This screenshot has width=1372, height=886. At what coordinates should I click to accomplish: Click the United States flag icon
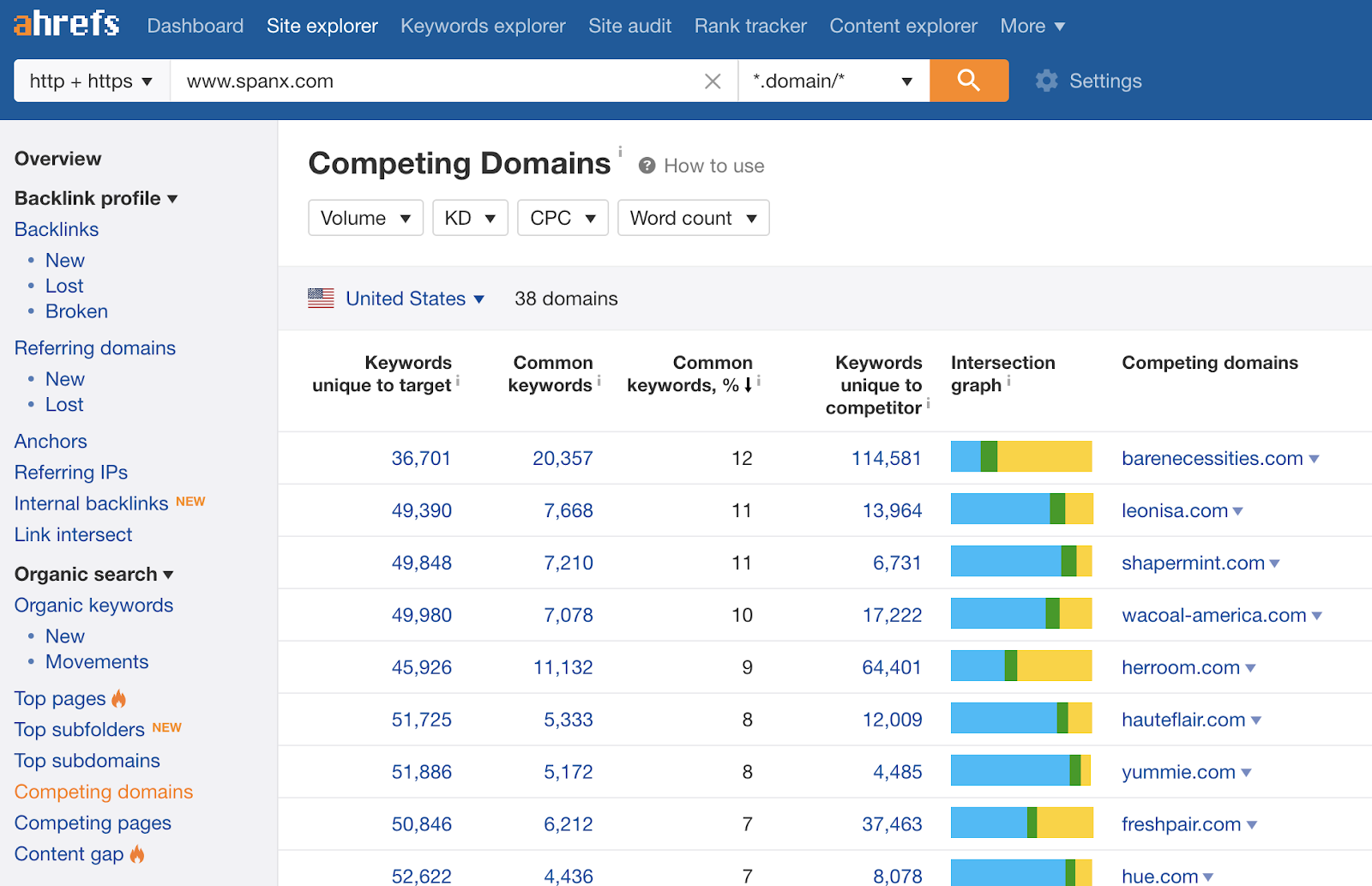tap(321, 298)
